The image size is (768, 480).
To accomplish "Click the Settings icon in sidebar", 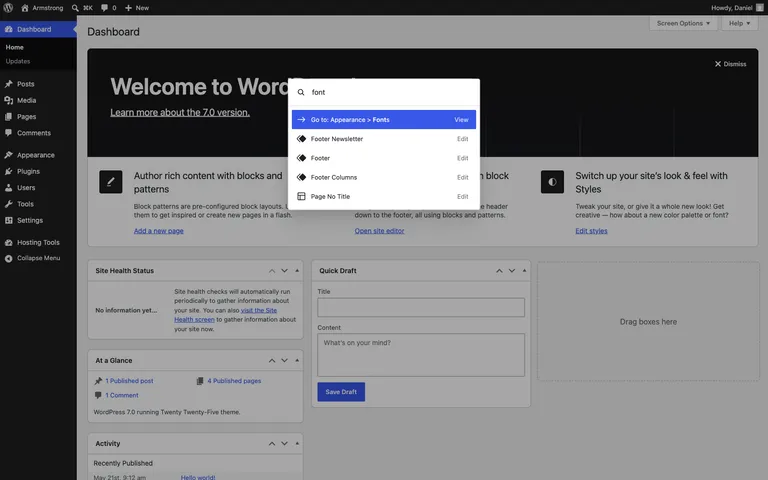I will tap(8, 220).
